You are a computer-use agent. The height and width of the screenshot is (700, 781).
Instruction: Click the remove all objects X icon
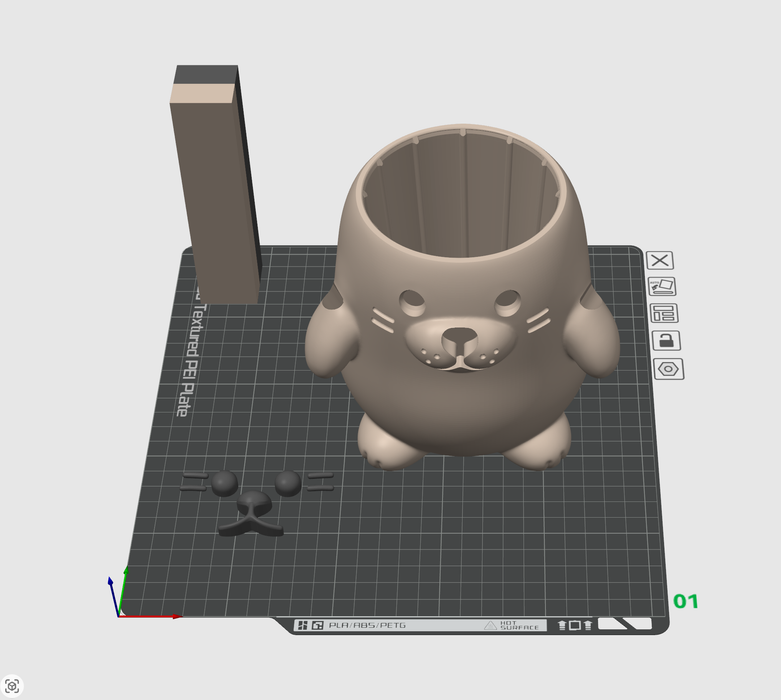(x=661, y=260)
